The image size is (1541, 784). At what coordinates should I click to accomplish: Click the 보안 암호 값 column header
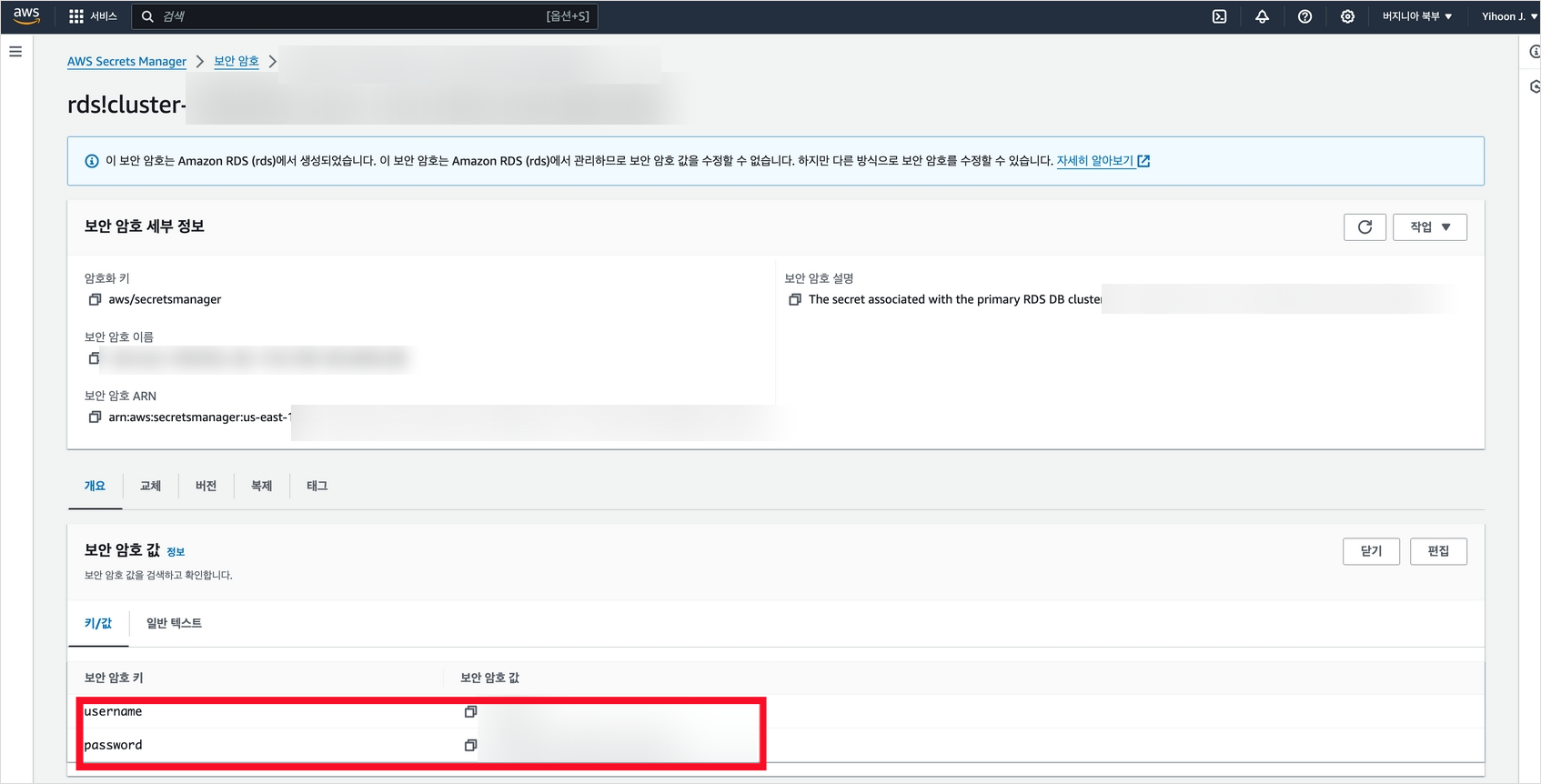coord(490,678)
